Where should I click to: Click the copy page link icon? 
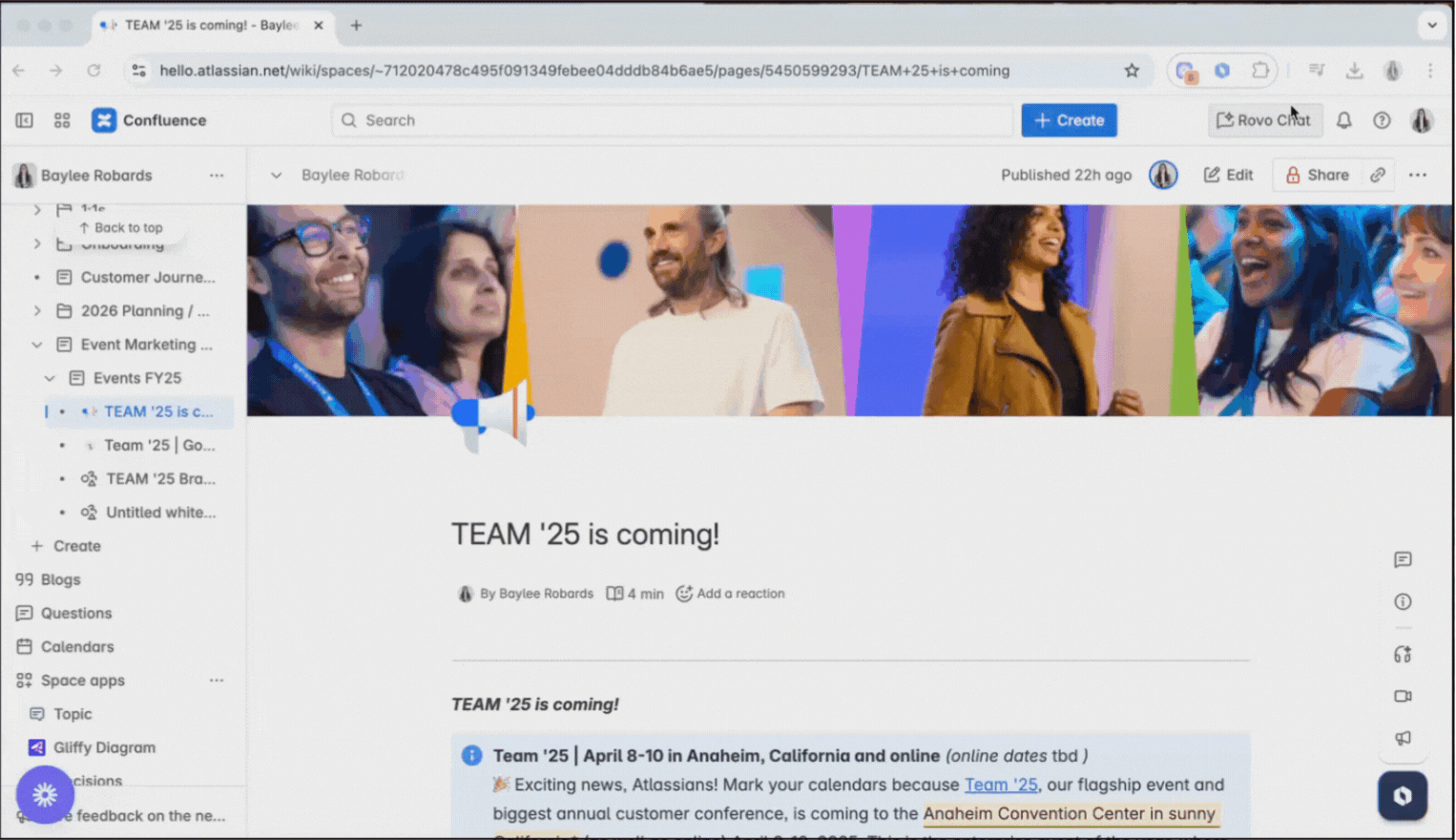click(1377, 175)
